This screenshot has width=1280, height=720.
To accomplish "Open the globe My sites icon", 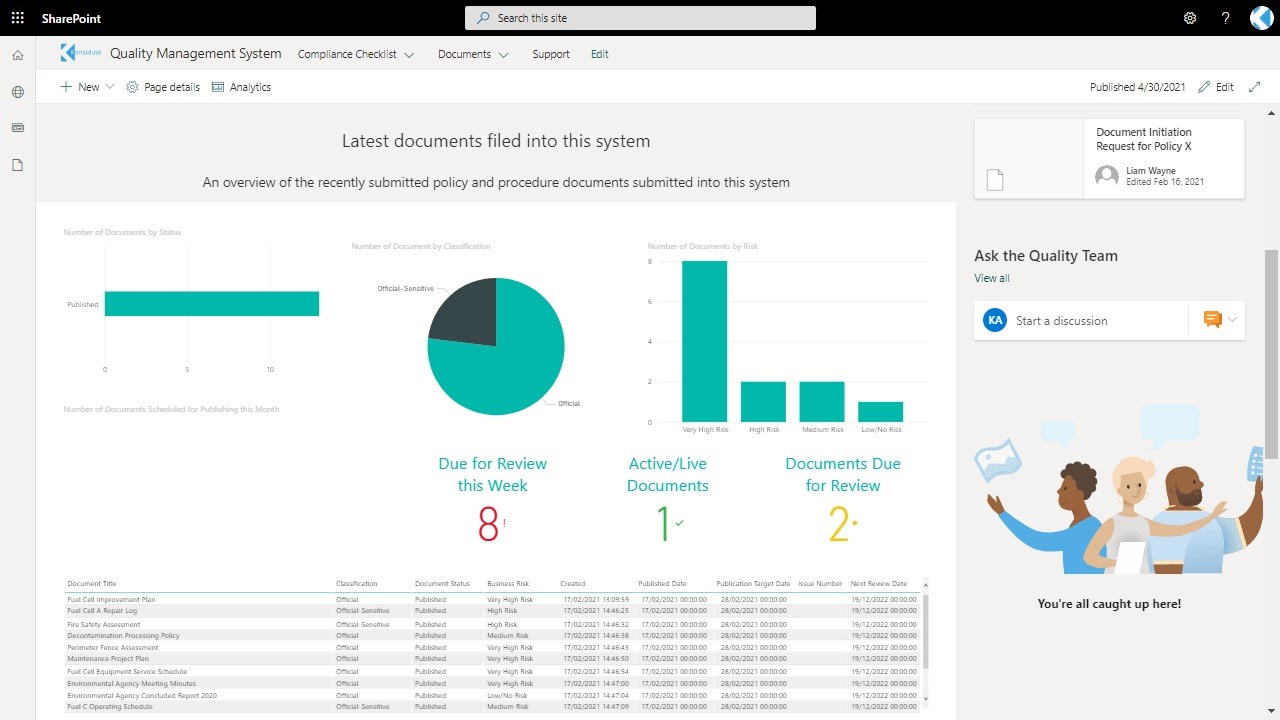I will (17, 92).
